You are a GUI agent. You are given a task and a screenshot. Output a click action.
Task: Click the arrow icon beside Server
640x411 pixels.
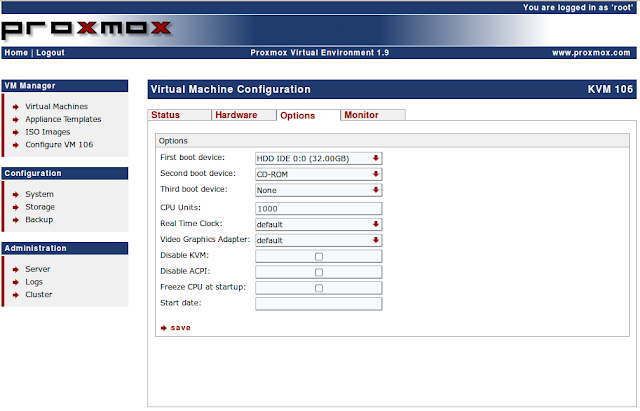click(x=16, y=269)
